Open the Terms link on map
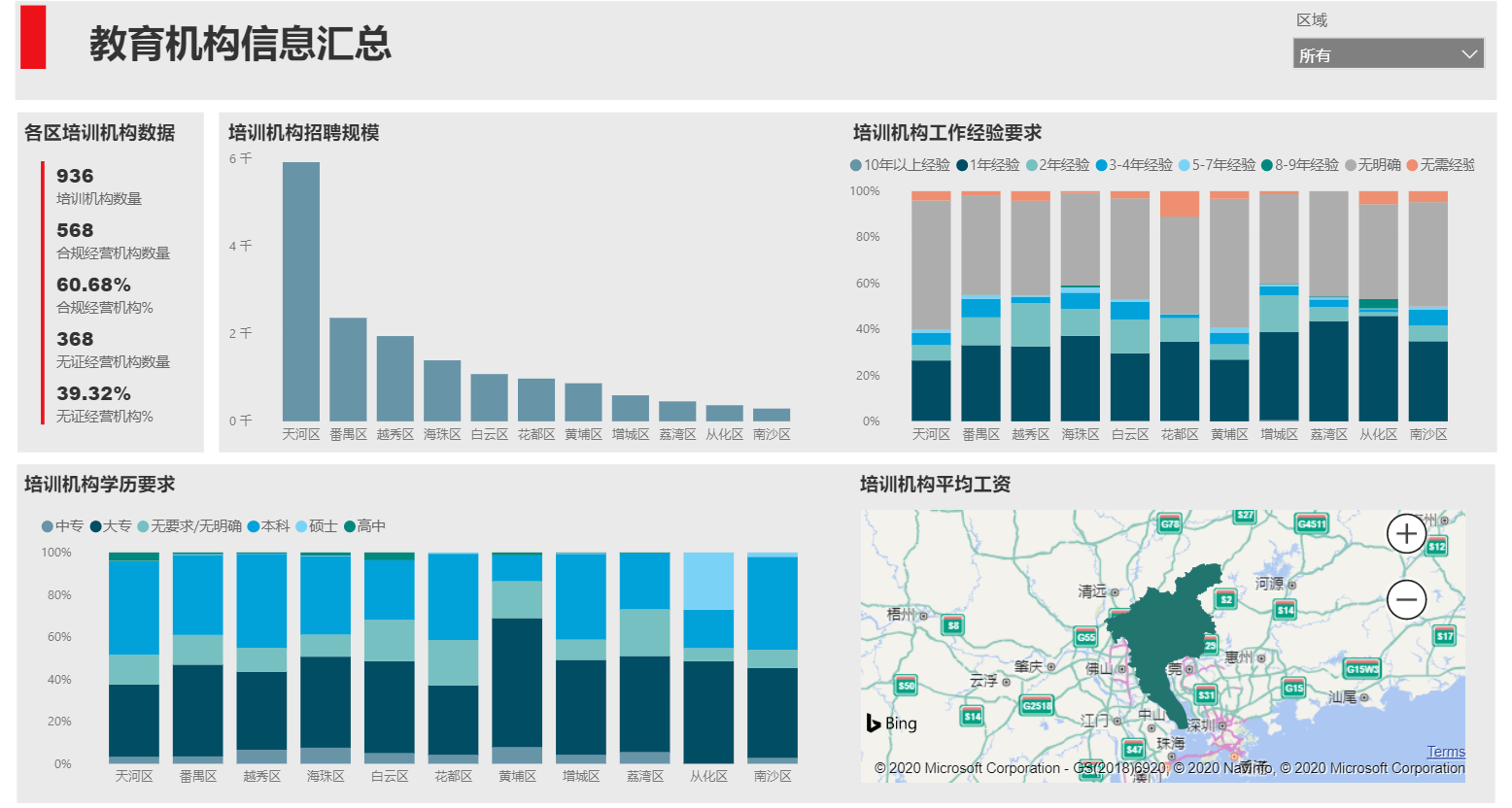 click(x=1445, y=752)
